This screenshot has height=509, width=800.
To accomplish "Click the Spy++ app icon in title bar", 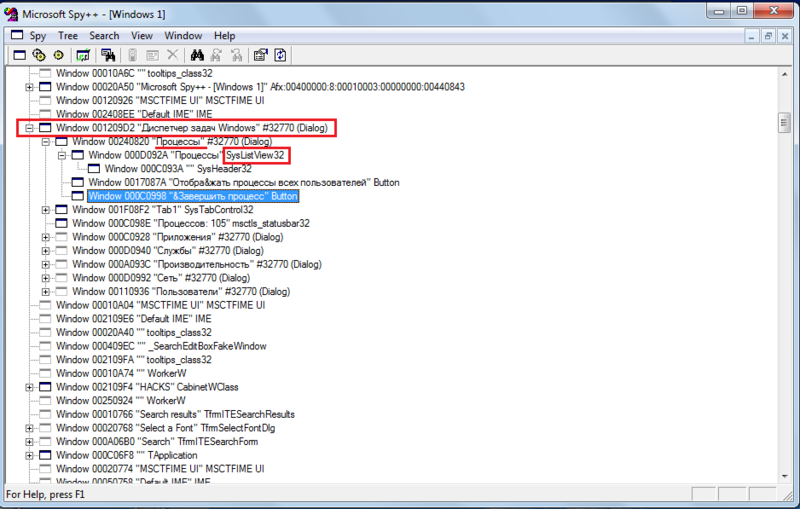I will [11, 14].
